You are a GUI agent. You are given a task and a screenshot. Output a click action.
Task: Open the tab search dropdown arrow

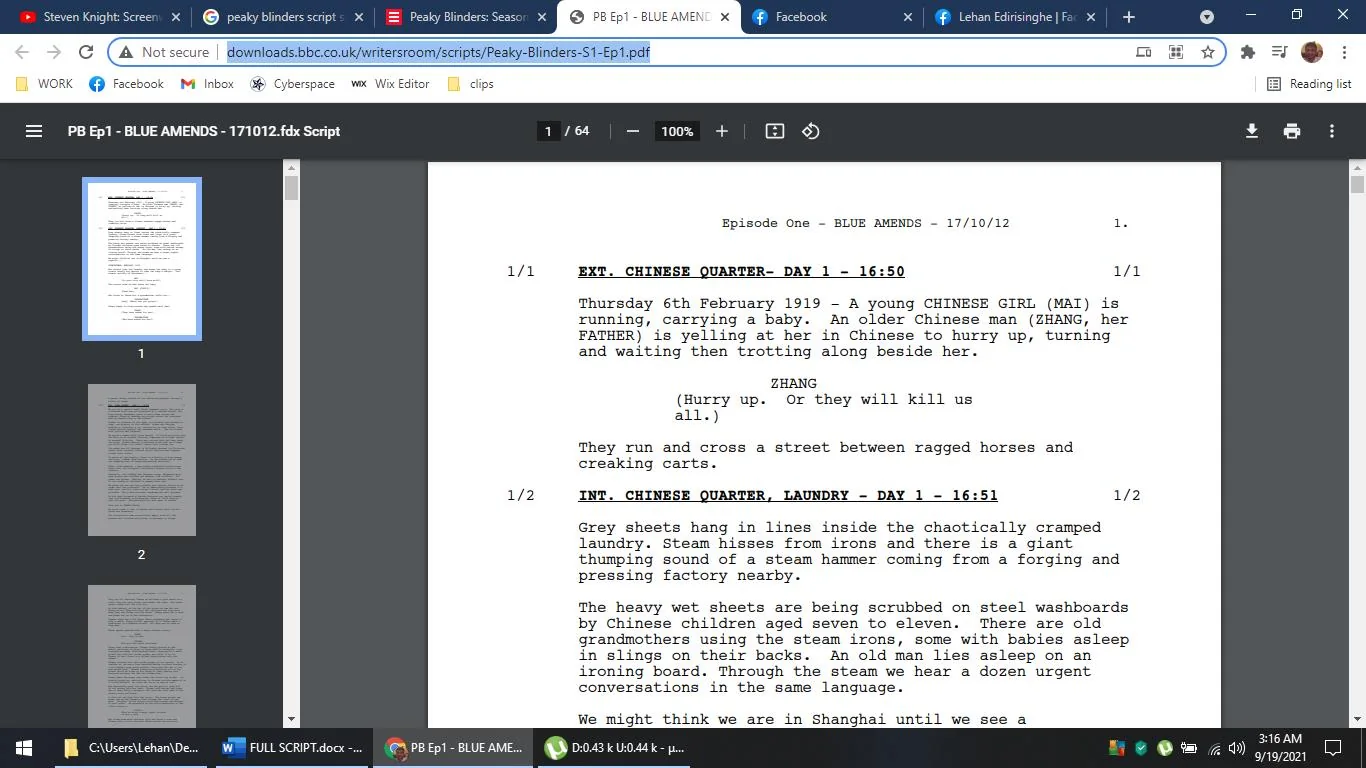1207,17
